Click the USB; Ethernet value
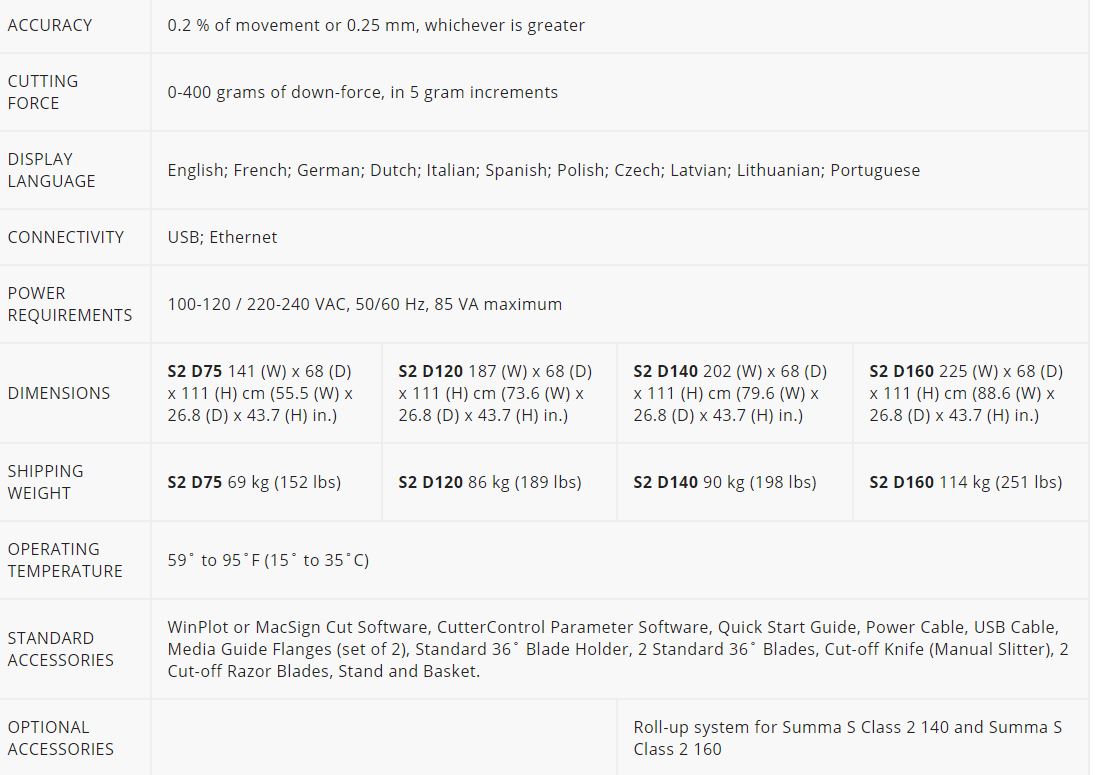Image resolution: width=1108 pixels, height=775 pixels. 222,237
